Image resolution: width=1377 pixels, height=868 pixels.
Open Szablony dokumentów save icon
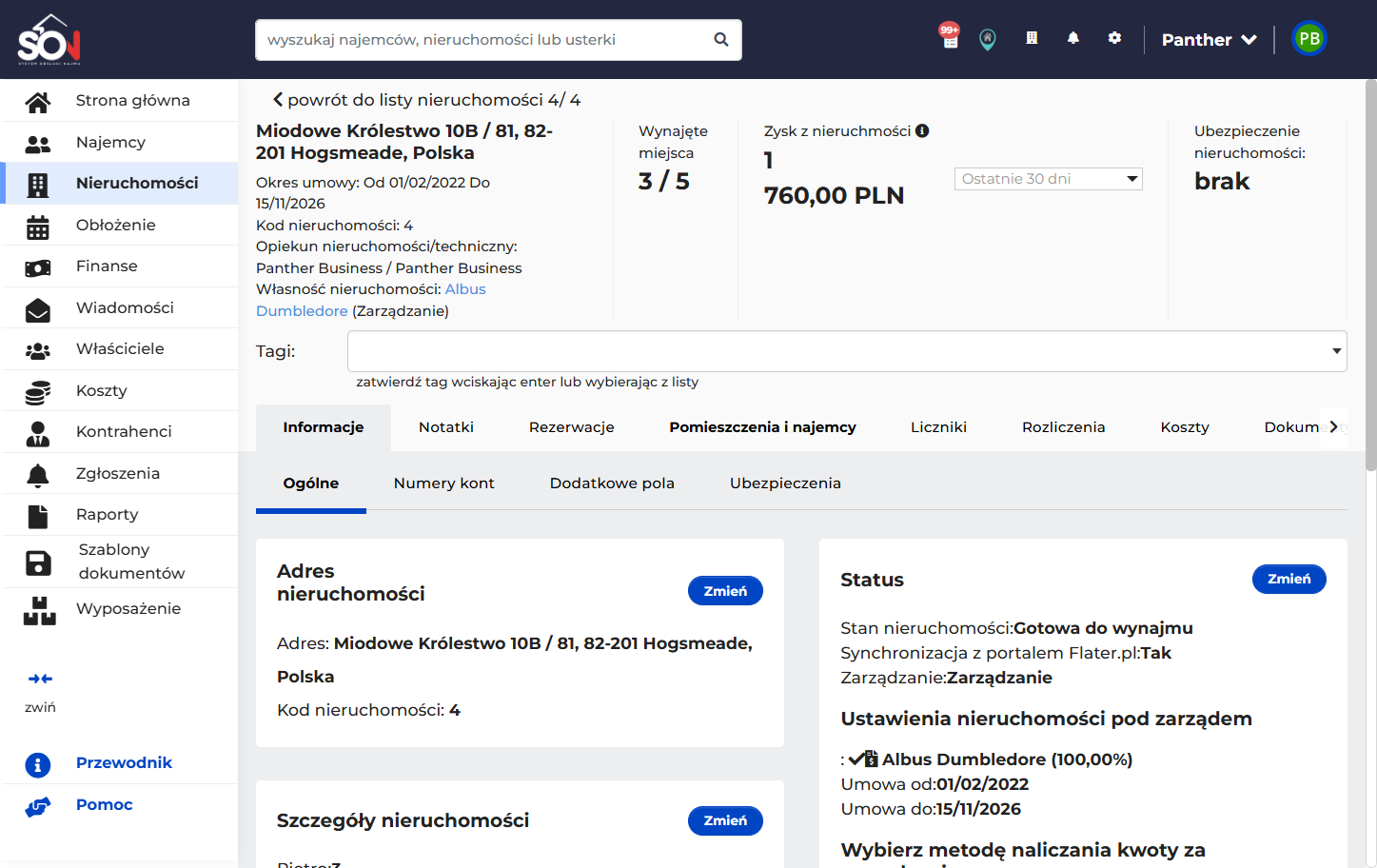[x=38, y=562]
